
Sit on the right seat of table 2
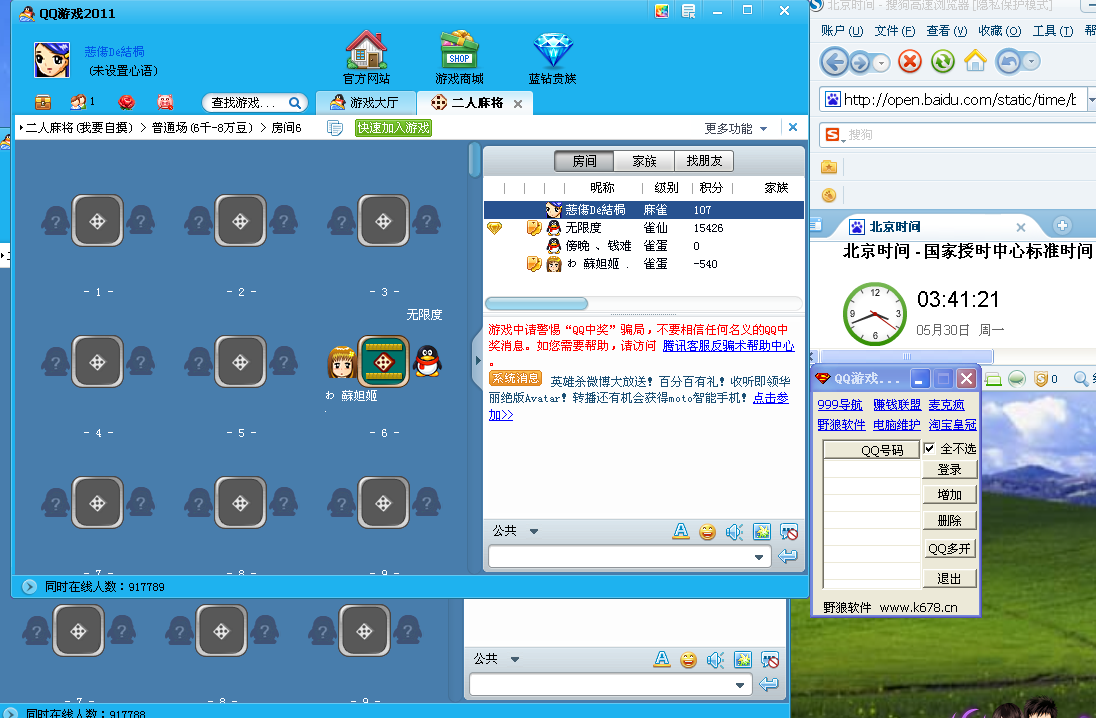point(284,220)
